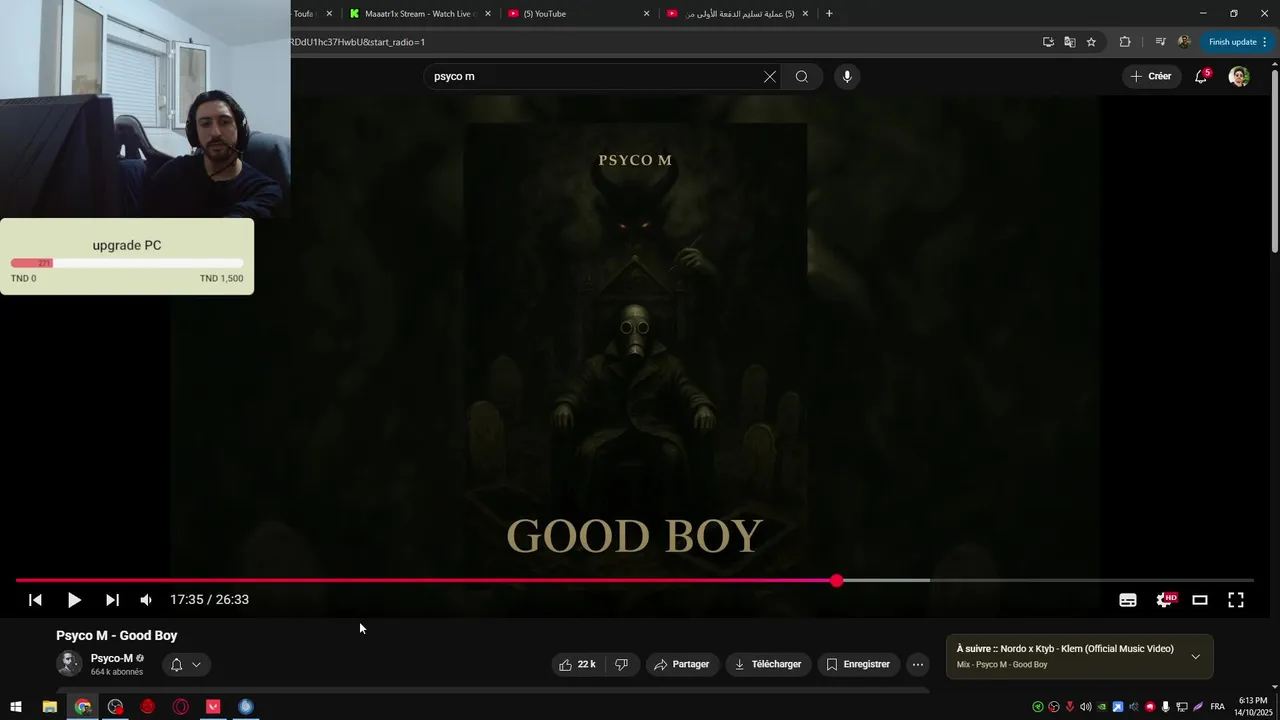The width and height of the screenshot is (1280, 720).
Task: Toggle the notification bell for Psyco-M
Action: [185, 664]
